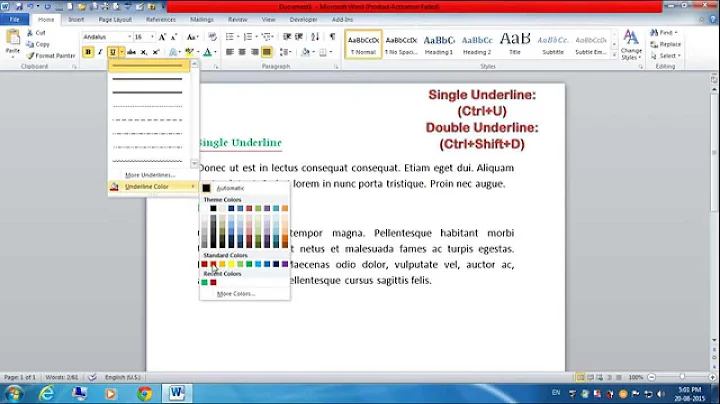Click Font Color icon
Viewport: 720px width, 404px height.
[x=207, y=52]
